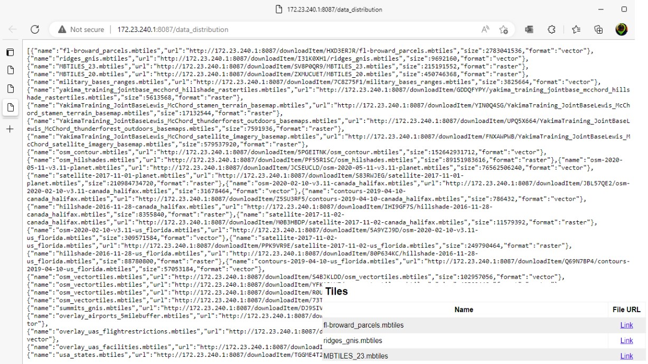Click the JSON value "size":786432
This screenshot has height=364, width=648.
(492, 199)
